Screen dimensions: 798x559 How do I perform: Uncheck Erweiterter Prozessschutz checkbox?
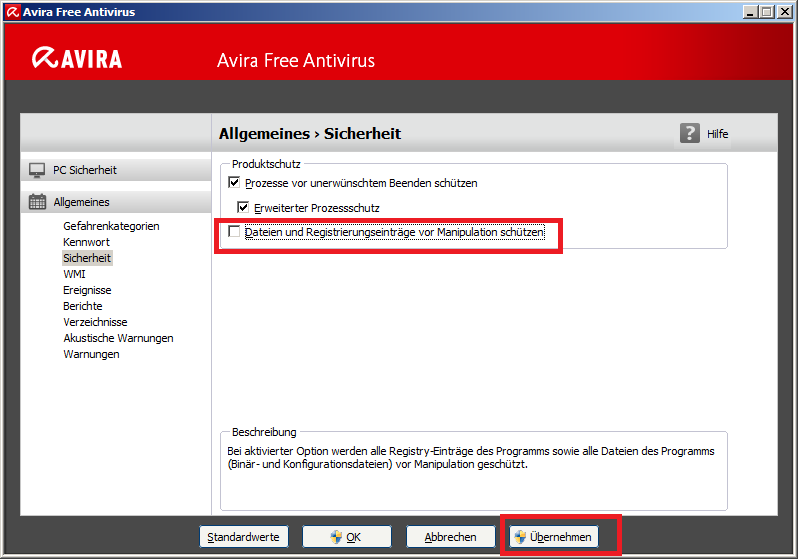click(243, 207)
